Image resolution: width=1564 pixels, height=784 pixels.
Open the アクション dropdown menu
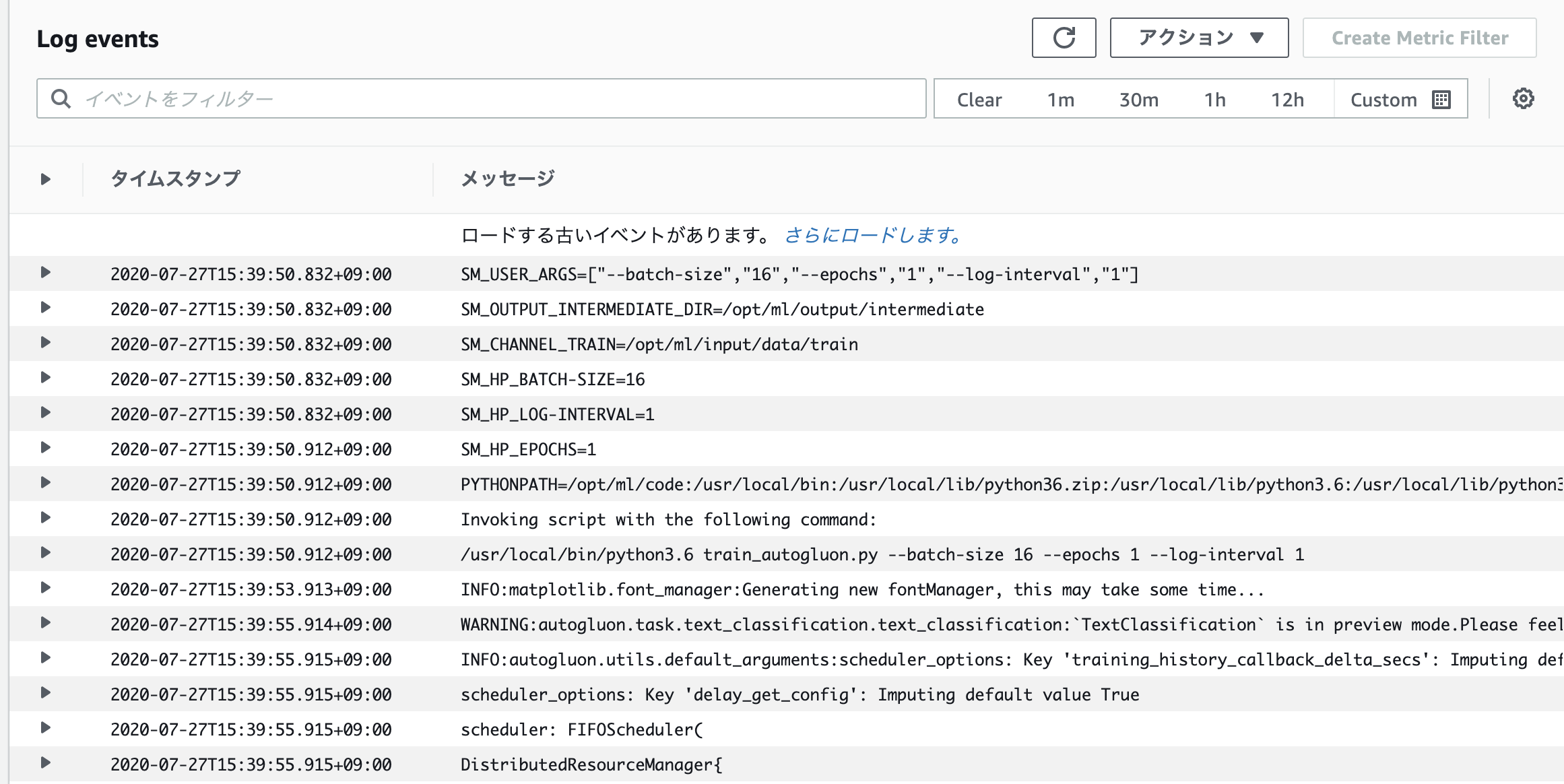coord(1199,38)
